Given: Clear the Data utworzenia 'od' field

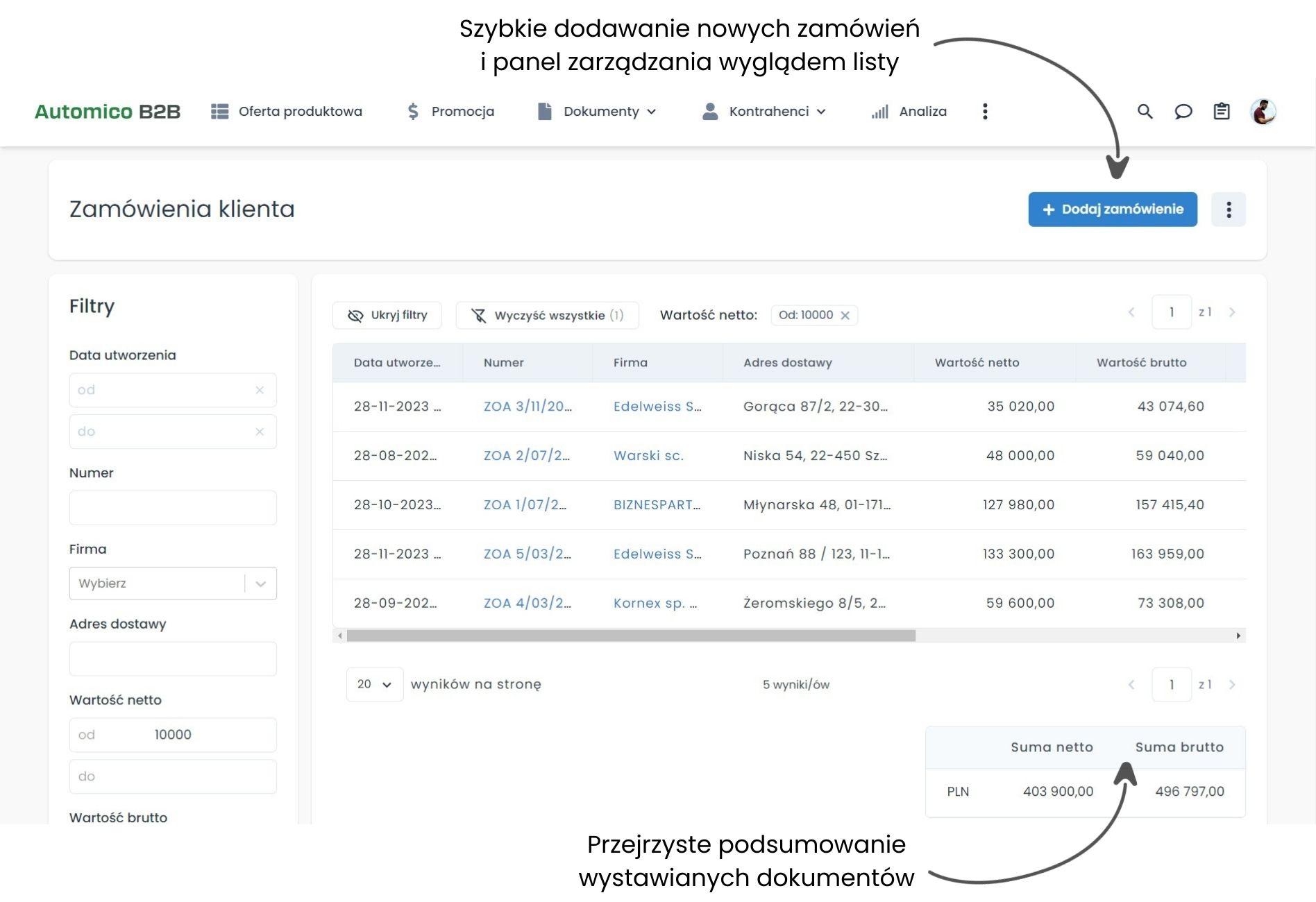Looking at the screenshot, I should [260, 391].
